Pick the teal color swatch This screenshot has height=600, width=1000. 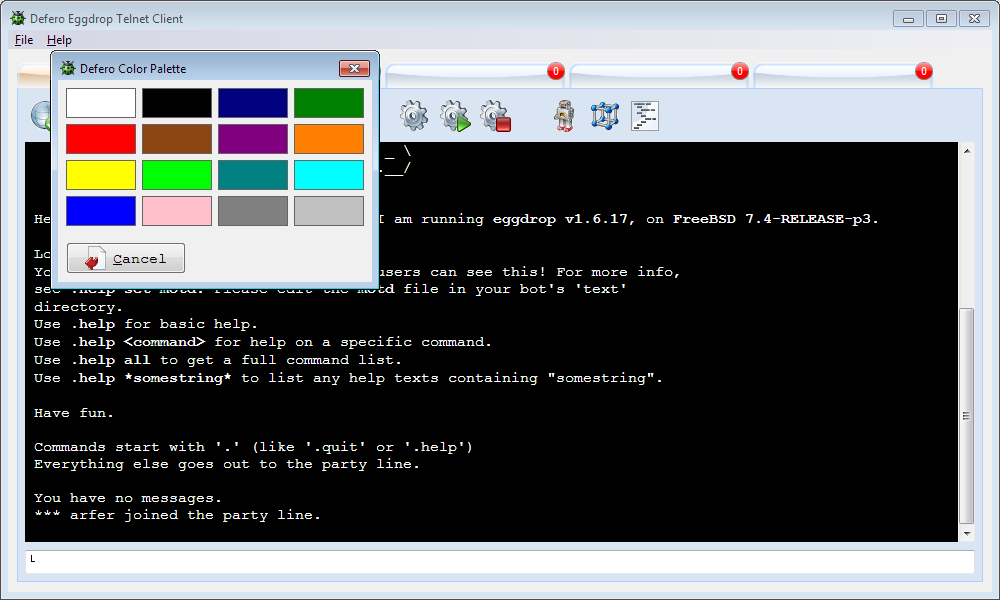coord(253,175)
